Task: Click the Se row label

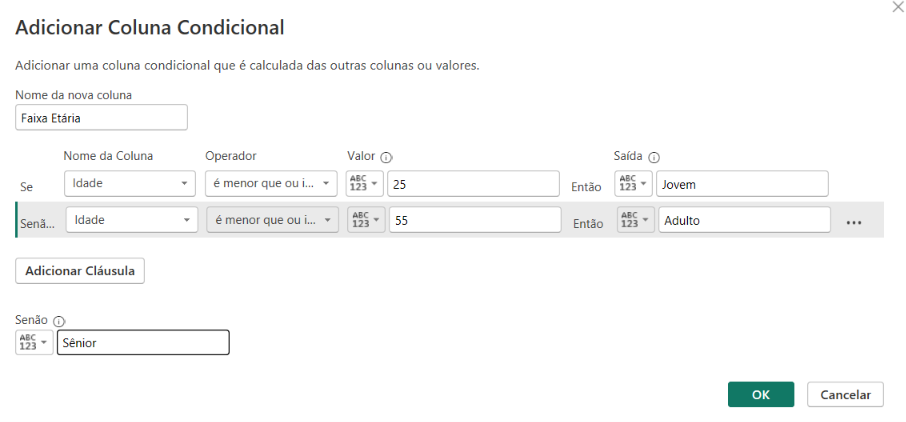Action: click(x=26, y=187)
